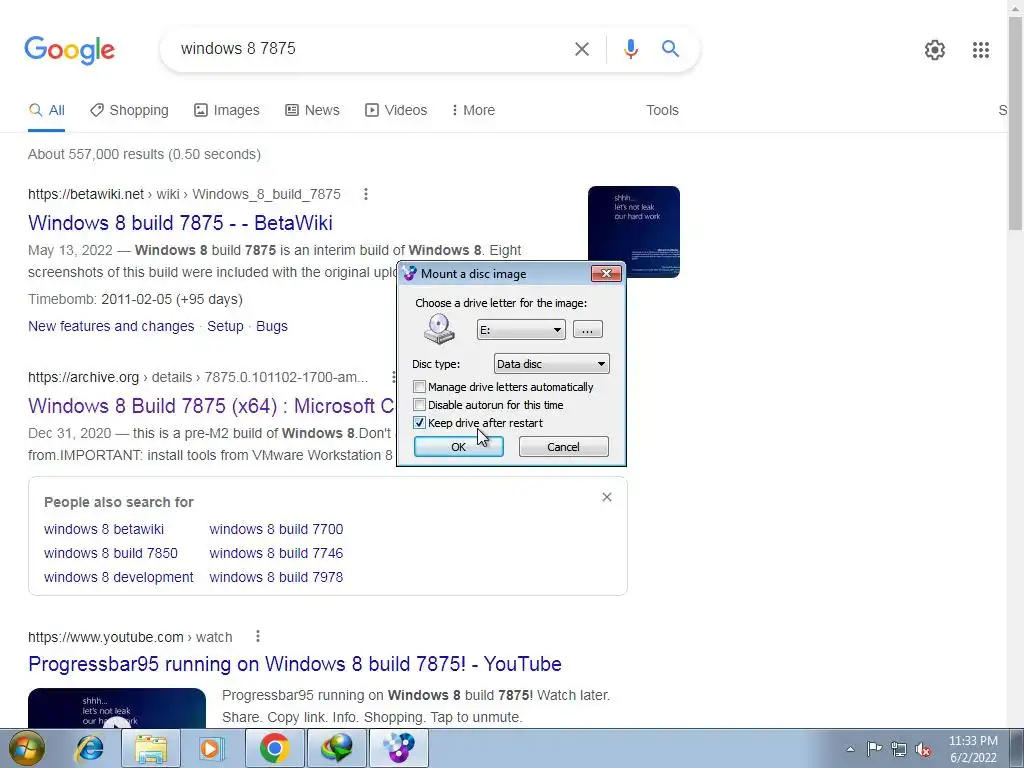Open Windows 8 Build 7875 (x64) archive result

click(211, 406)
